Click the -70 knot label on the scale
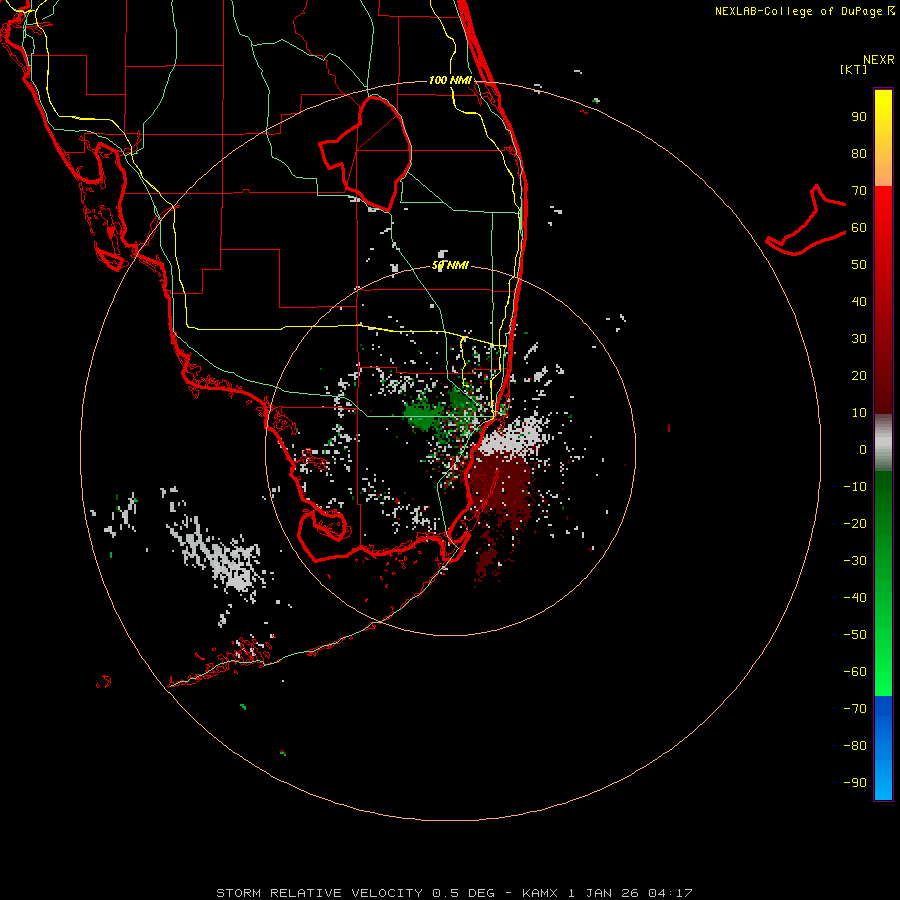This screenshot has width=900, height=900. (855, 709)
